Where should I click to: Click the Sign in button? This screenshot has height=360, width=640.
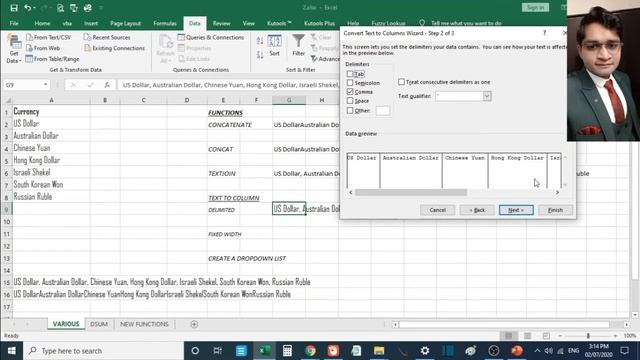535,7
